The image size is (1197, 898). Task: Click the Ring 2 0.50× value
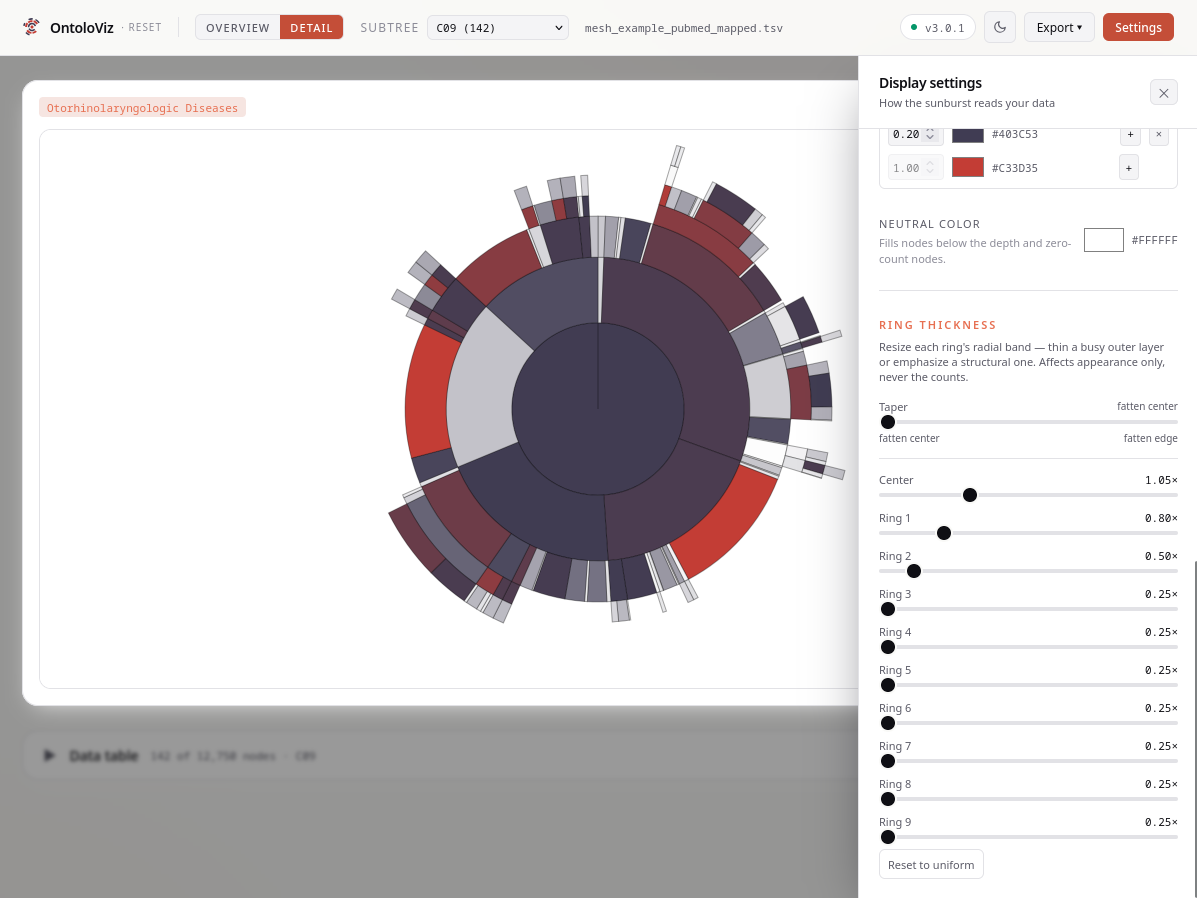coord(1161,557)
